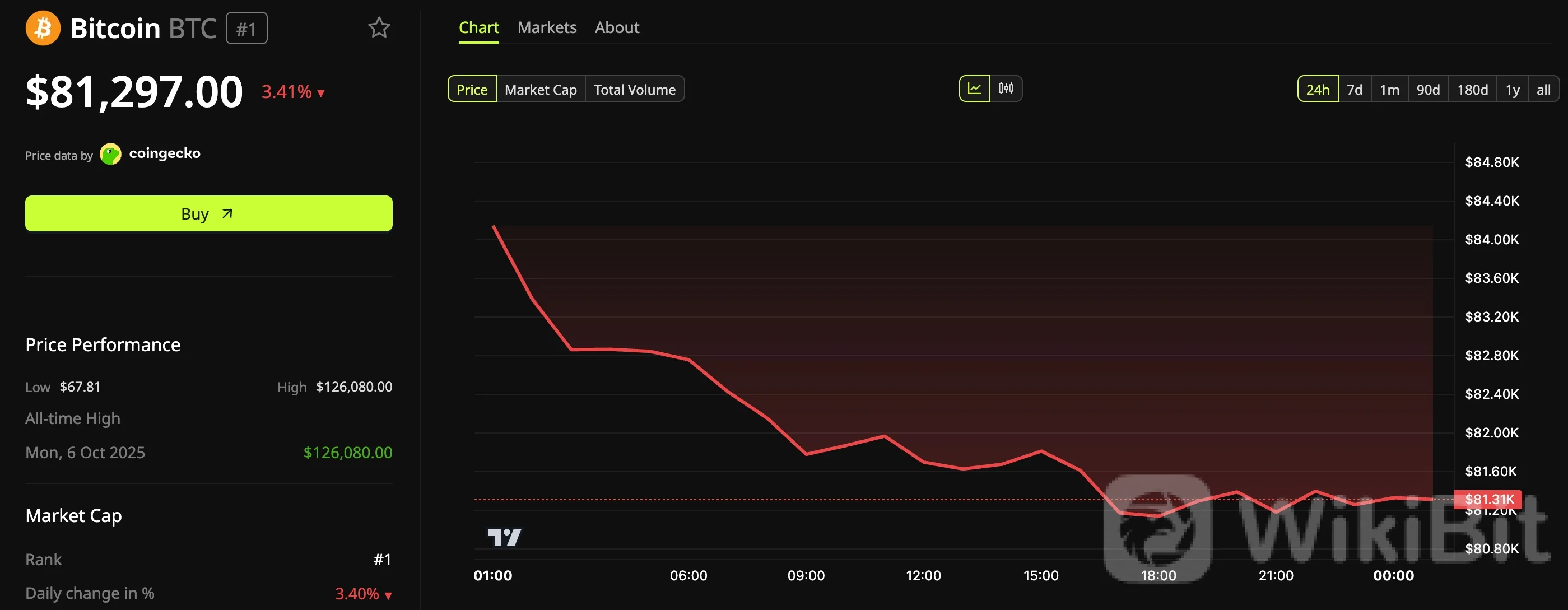
Task: Open the Markets tab
Action: point(547,28)
